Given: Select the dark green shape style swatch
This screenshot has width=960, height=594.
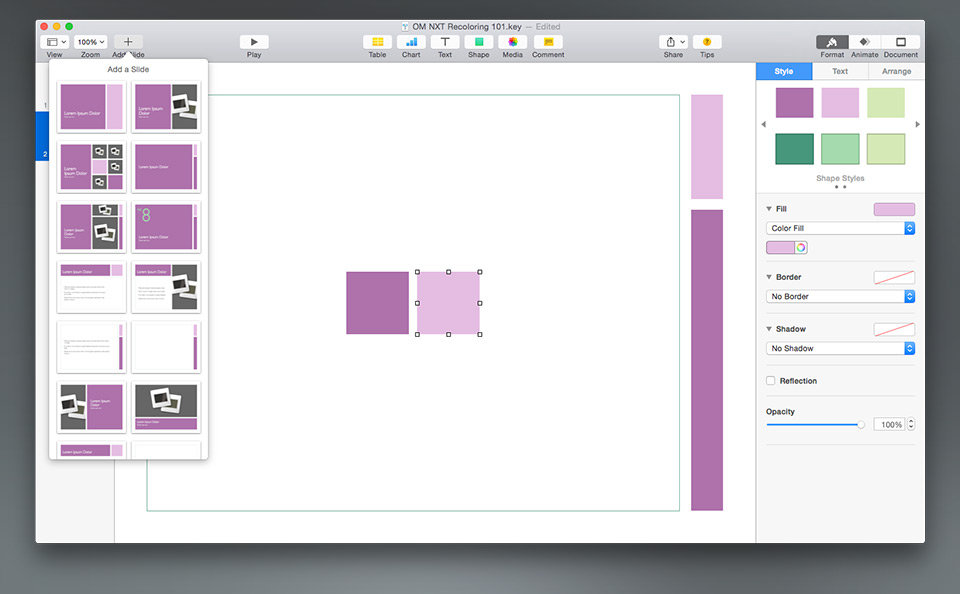Looking at the screenshot, I should pyautogui.click(x=793, y=148).
